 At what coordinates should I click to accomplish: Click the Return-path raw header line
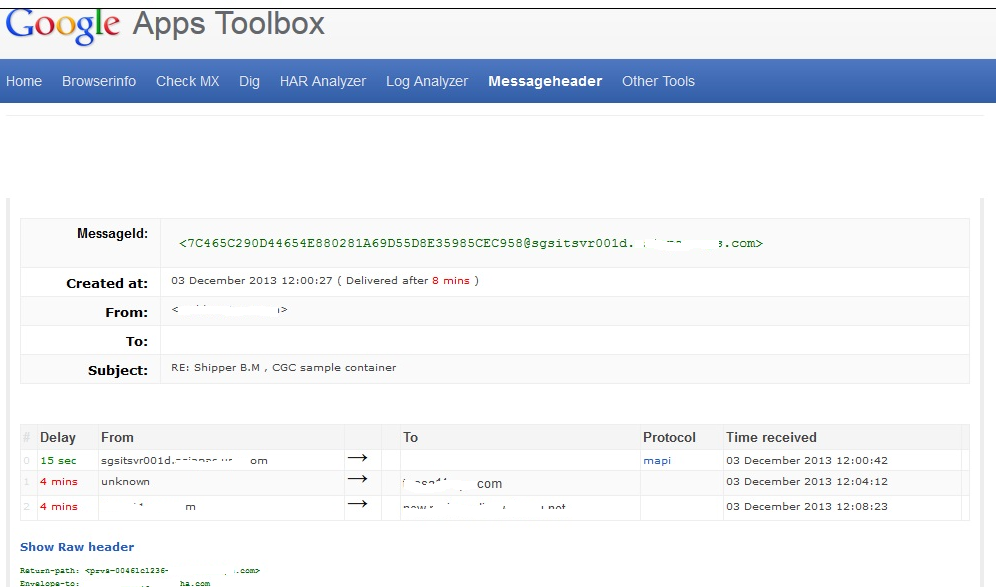(x=140, y=570)
